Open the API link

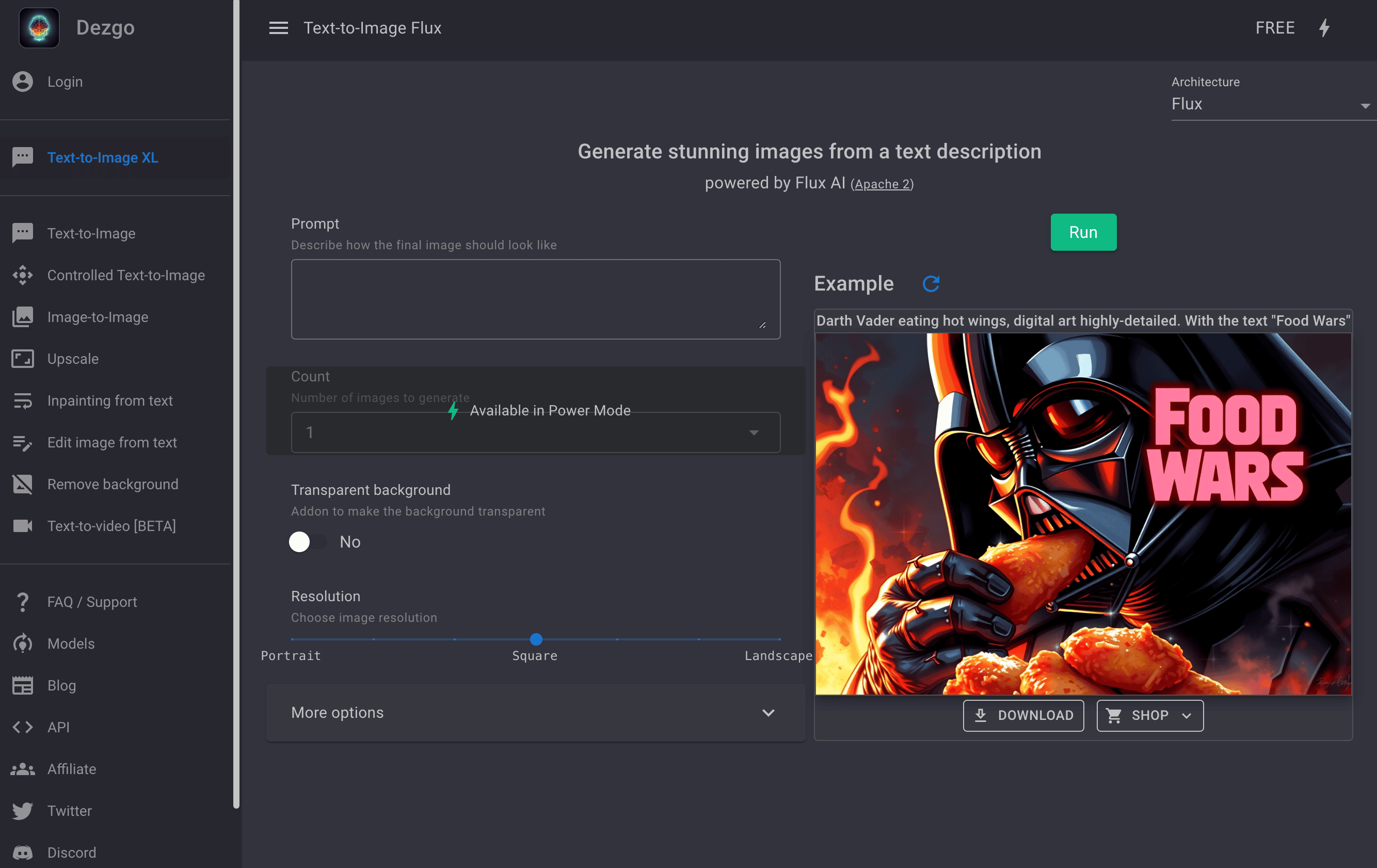click(115, 727)
